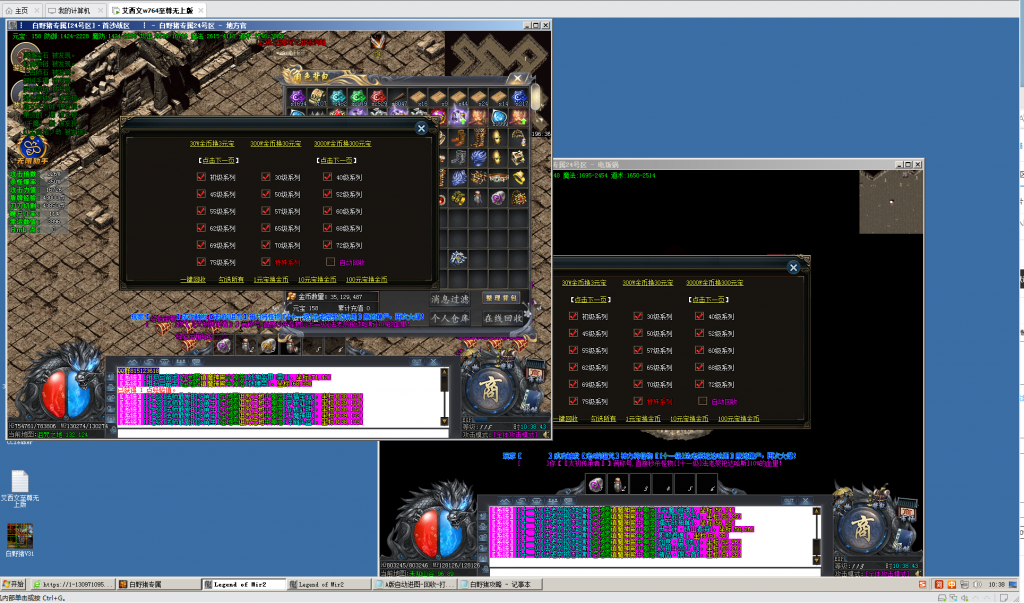Switch to A版自动进图 taskbar item

tap(417, 584)
